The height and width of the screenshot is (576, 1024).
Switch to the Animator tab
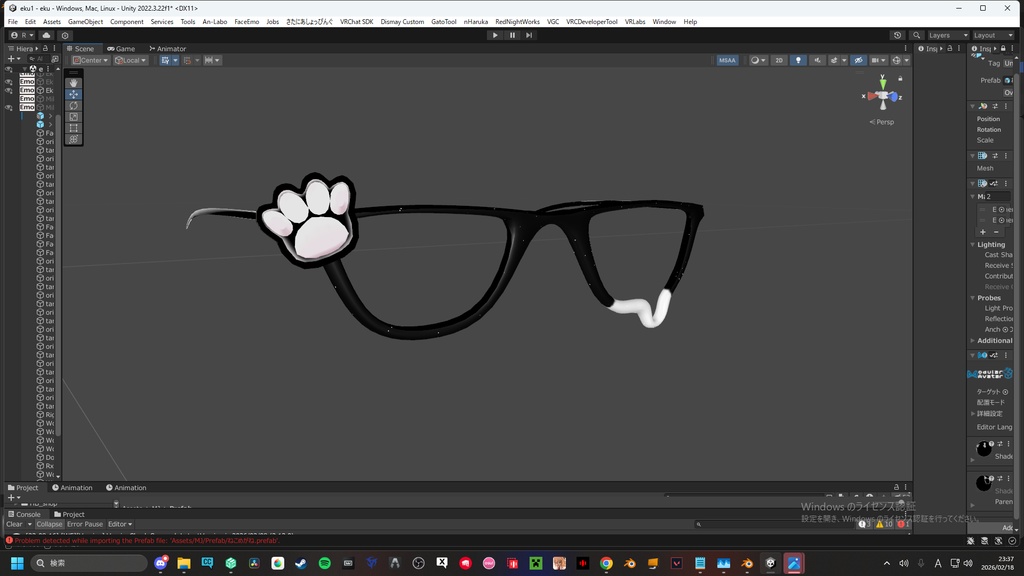(x=167, y=48)
